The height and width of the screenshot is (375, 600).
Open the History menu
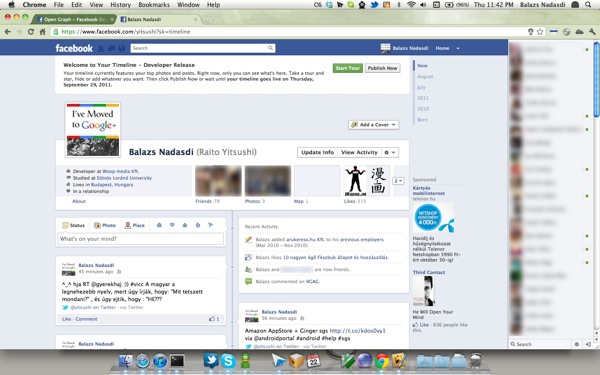pos(121,5)
